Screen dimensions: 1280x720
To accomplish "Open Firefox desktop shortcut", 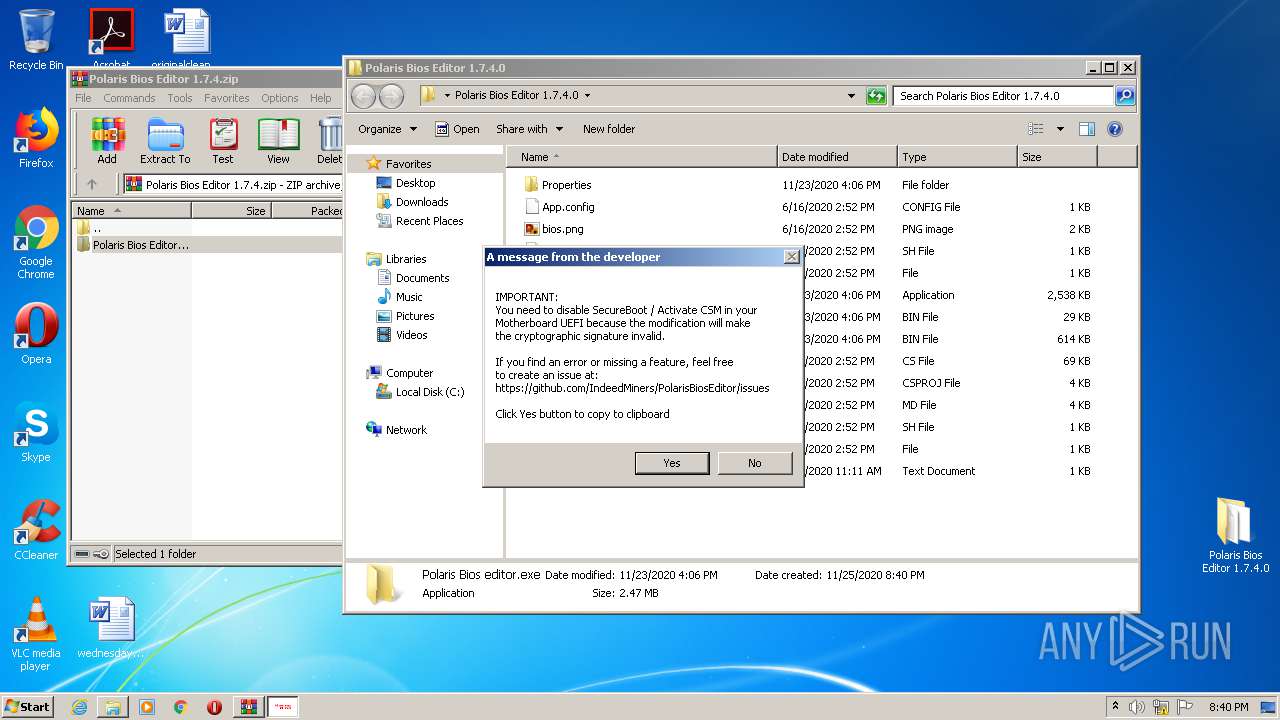I will (x=36, y=138).
